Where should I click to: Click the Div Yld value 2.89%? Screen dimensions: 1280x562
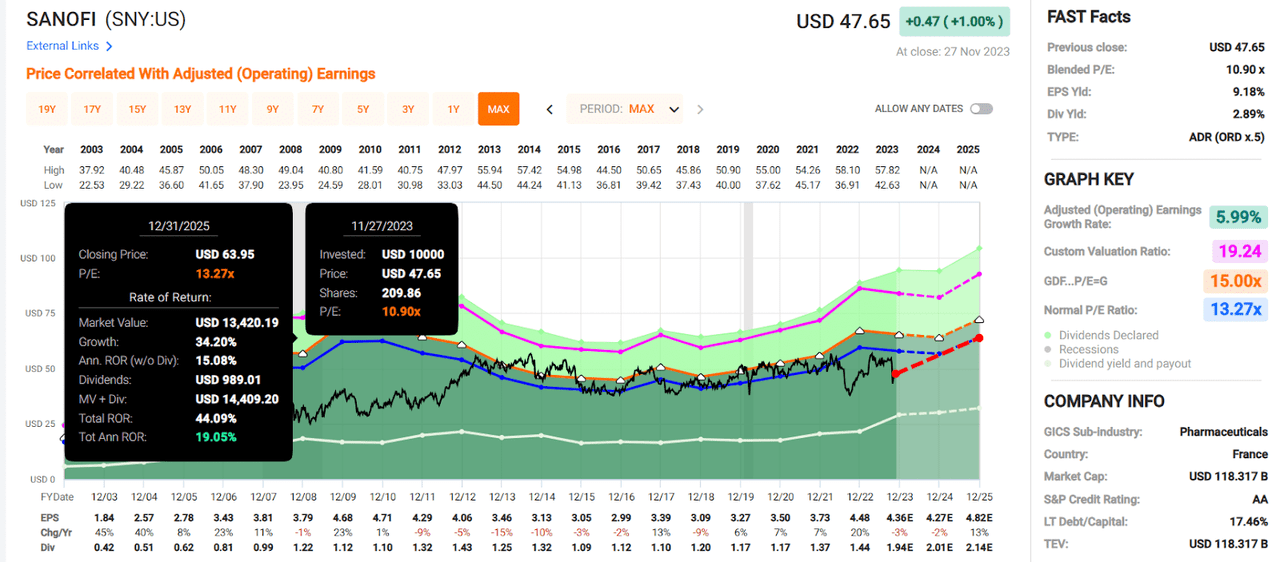pyautogui.click(x=1247, y=113)
